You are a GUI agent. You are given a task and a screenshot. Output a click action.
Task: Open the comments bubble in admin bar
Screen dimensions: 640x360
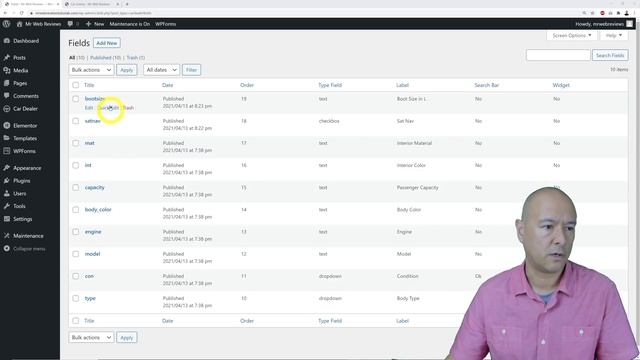click(70, 24)
